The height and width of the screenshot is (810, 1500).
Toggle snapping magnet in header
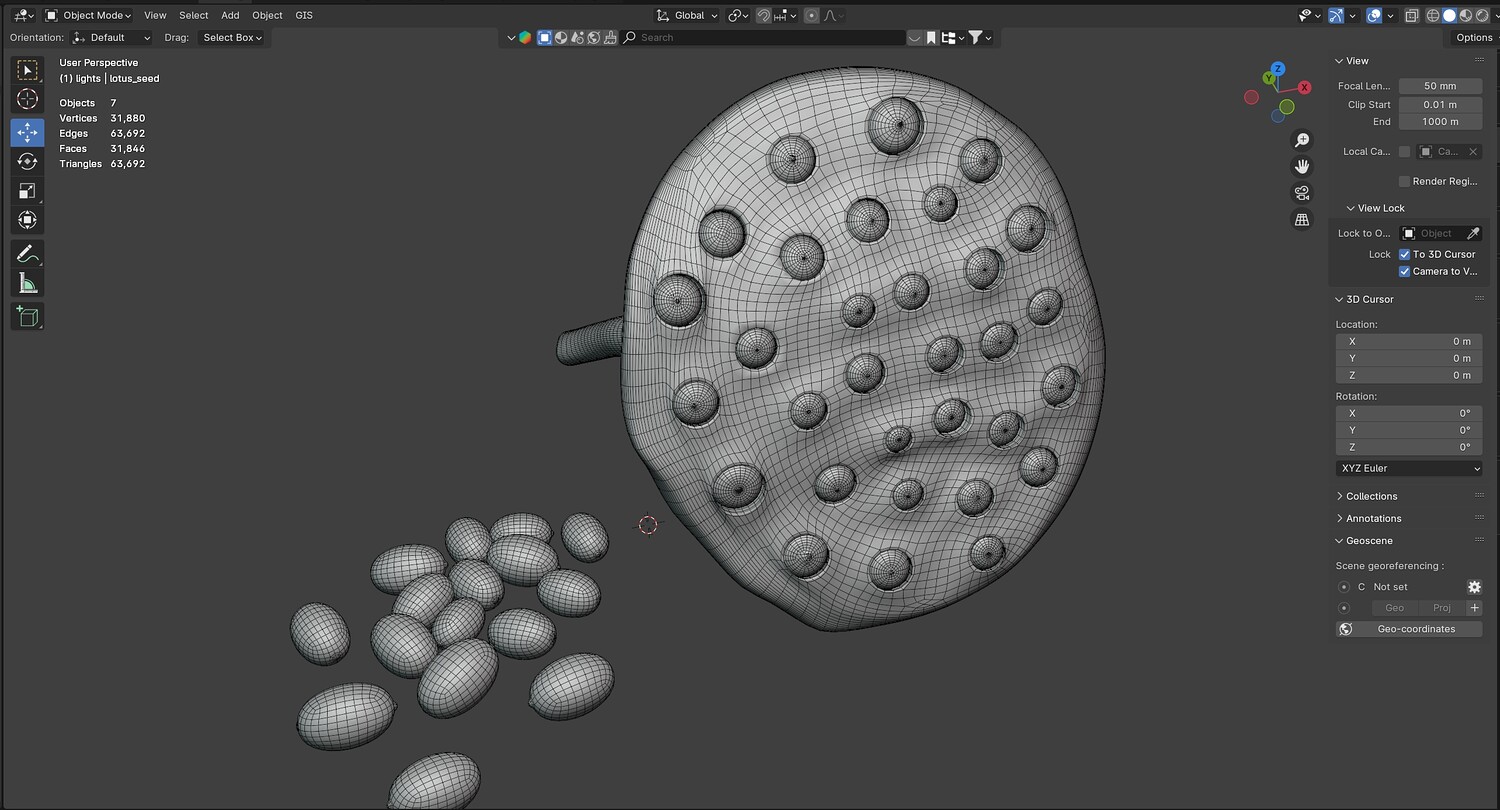764,15
